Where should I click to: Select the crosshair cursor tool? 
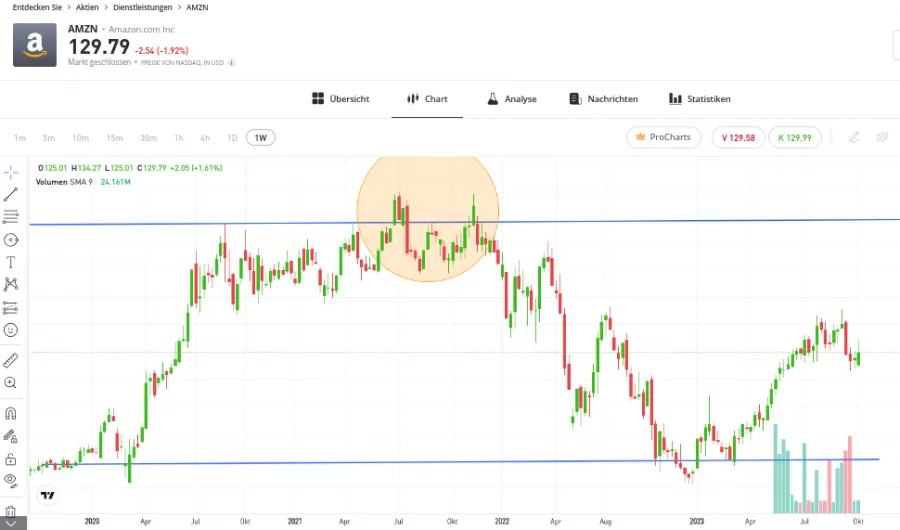11,172
